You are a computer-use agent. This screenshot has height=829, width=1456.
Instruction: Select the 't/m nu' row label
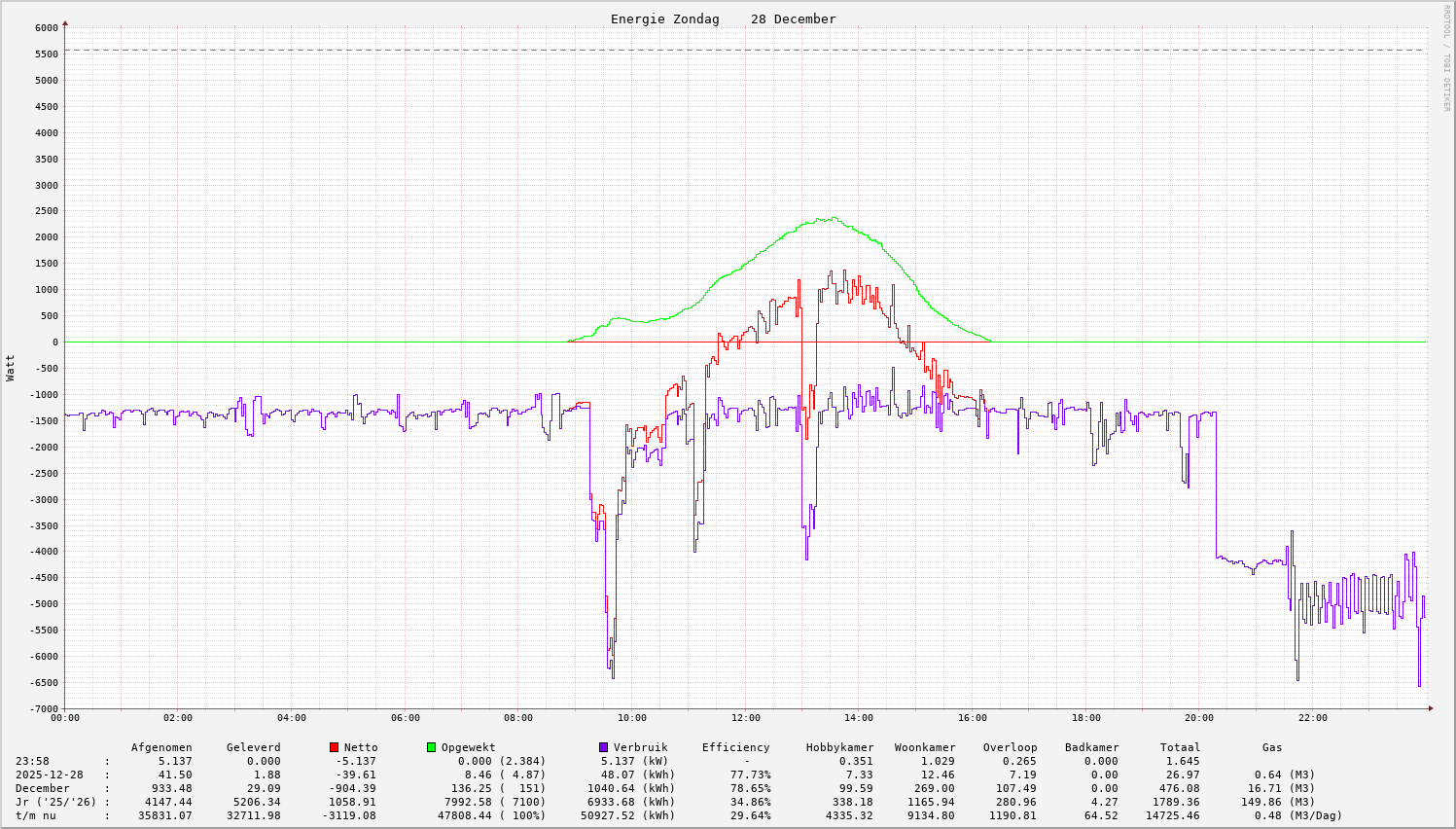click(x=36, y=815)
